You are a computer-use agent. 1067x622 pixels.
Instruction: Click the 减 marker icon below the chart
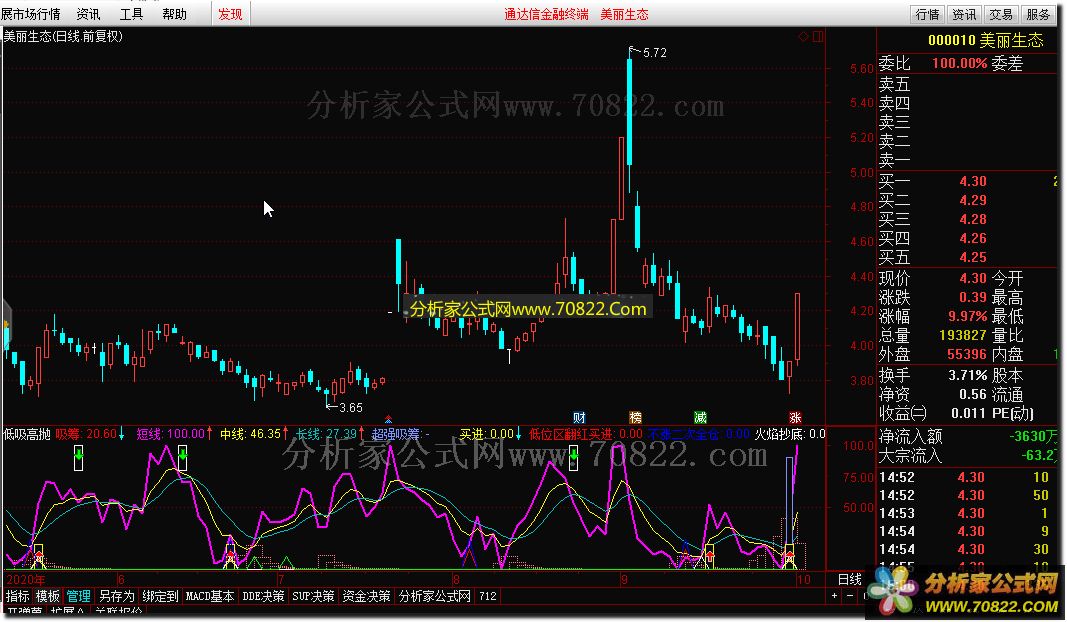(700, 418)
